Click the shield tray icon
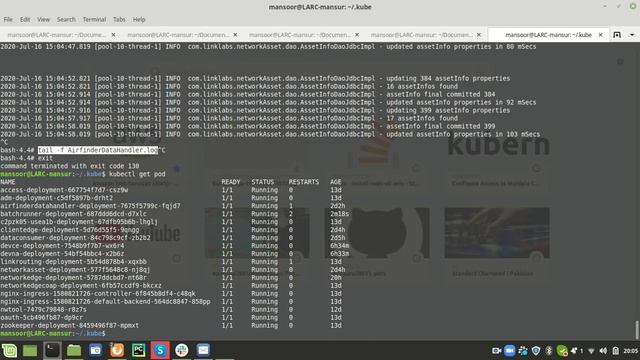Screen dimensions: 640x360 pyautogui.click(x=536, y=351)
